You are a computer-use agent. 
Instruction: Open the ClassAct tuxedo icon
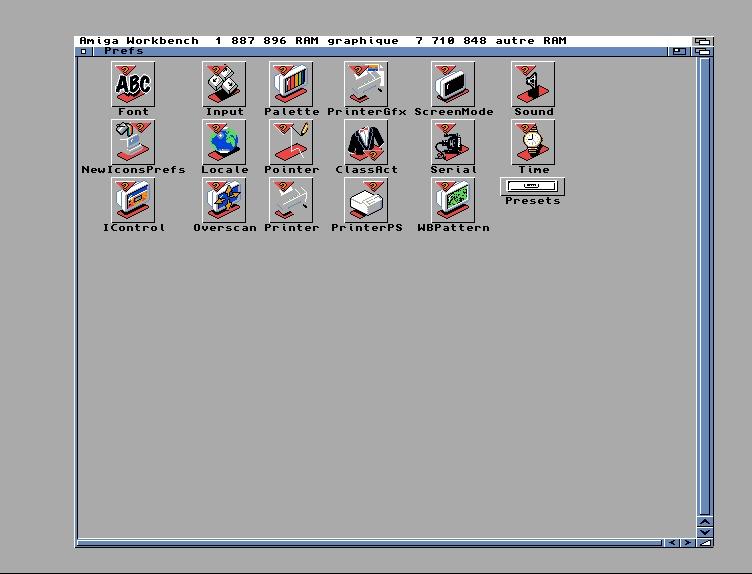[x=366, y=142]
